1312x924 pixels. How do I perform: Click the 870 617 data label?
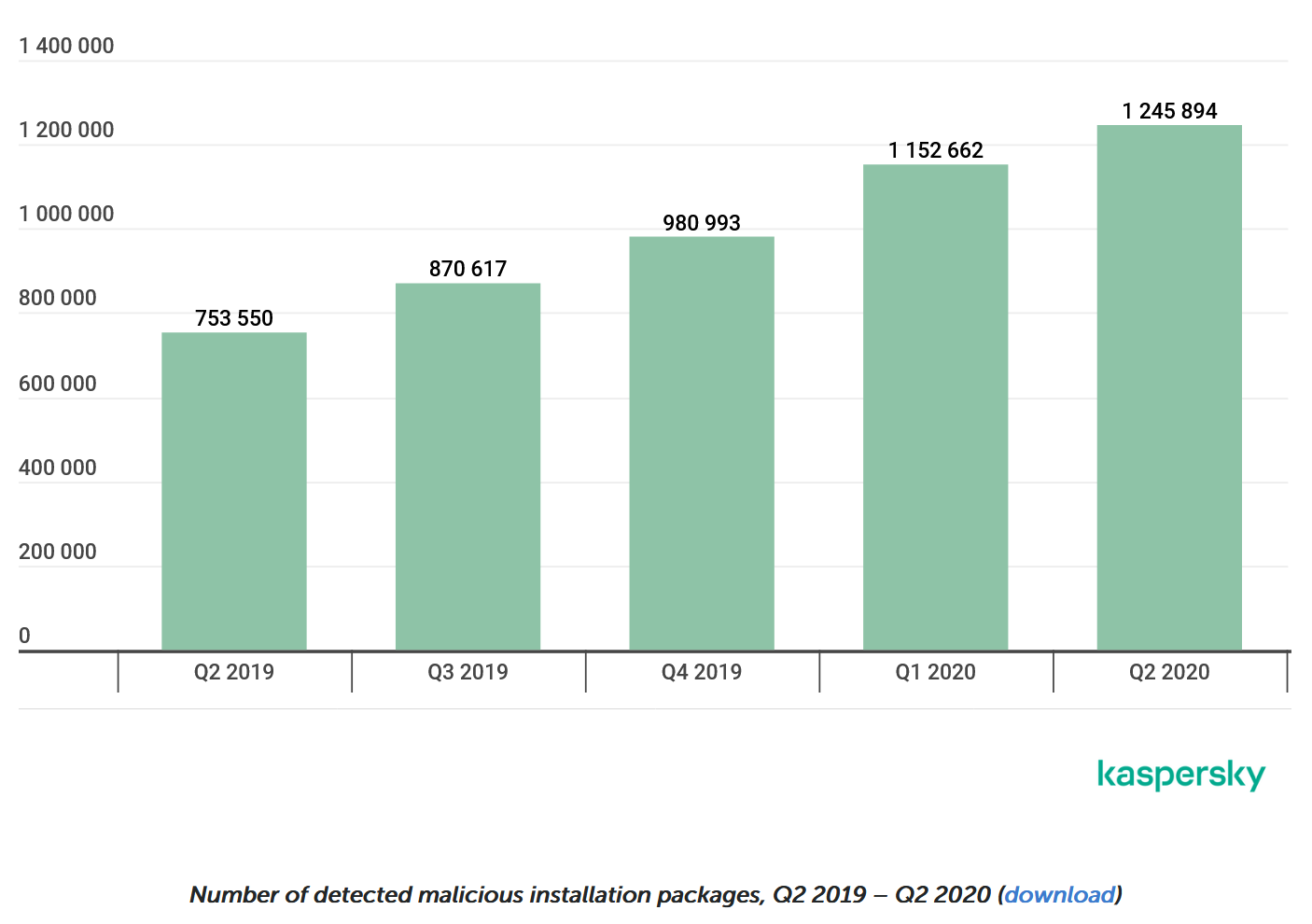tap(468, 269)
